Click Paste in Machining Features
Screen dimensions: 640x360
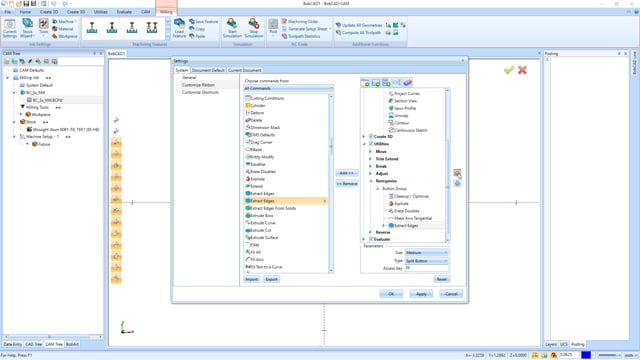tap(197, 36)
